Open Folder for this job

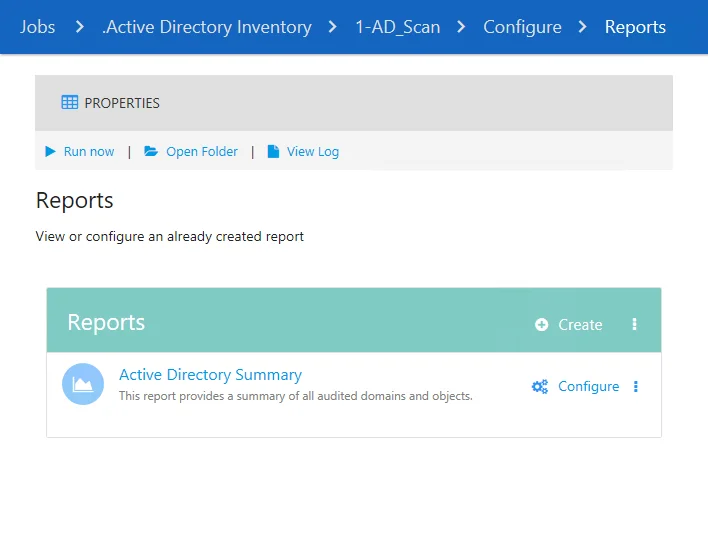click(202, 152)
